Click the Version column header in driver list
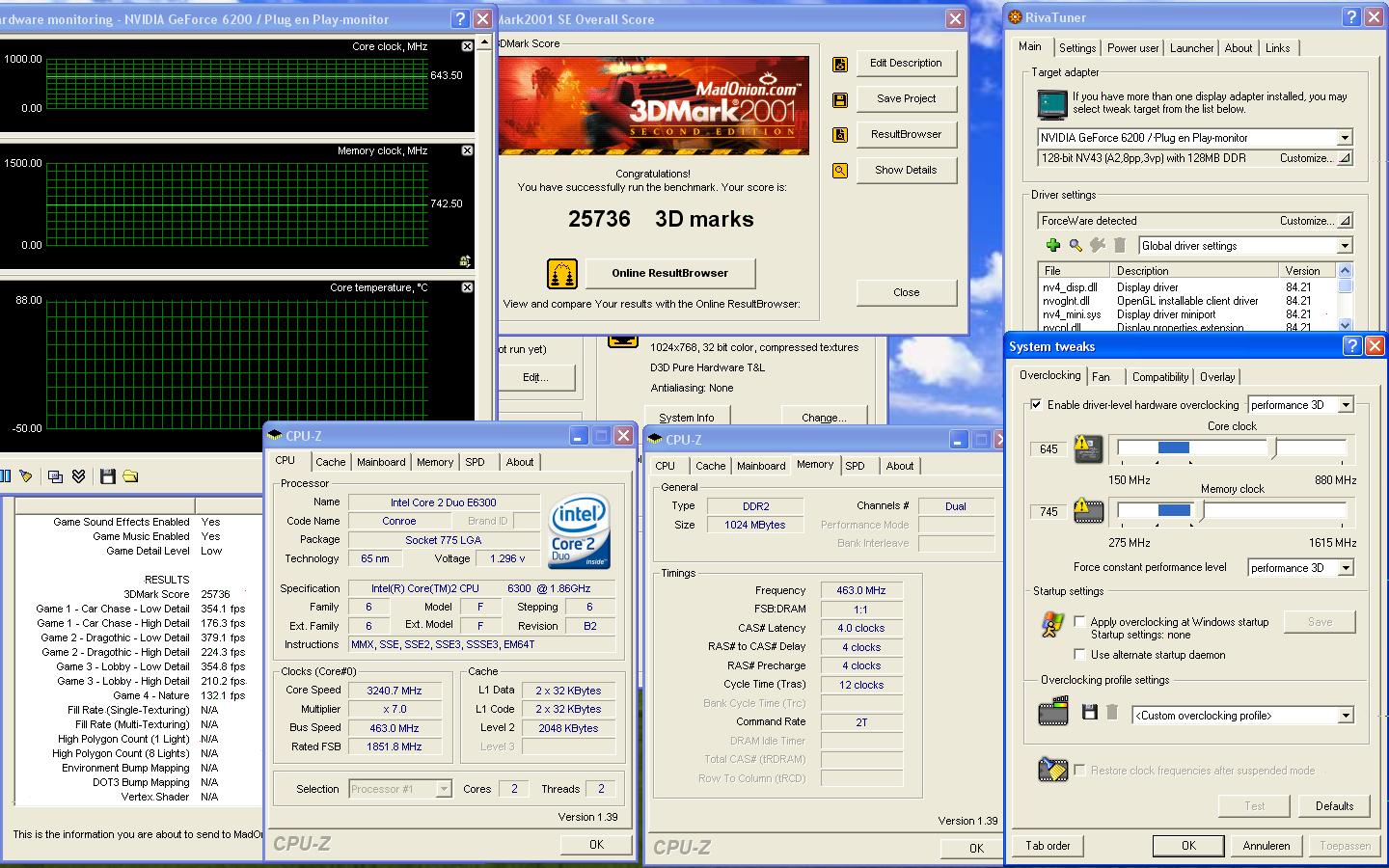Screen dimensions: 1389x868 tap(1307, 271)
